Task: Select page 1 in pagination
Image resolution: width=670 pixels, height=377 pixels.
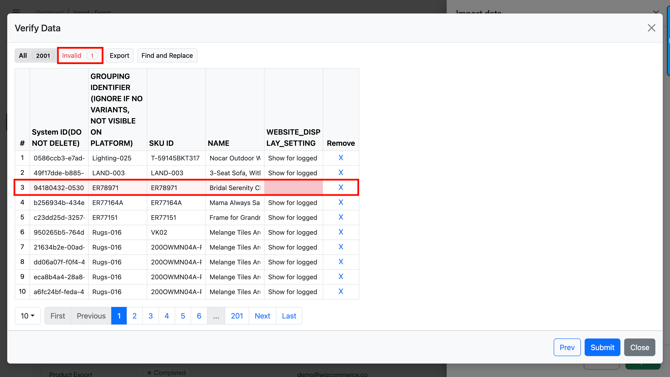Action: (119, 316)
